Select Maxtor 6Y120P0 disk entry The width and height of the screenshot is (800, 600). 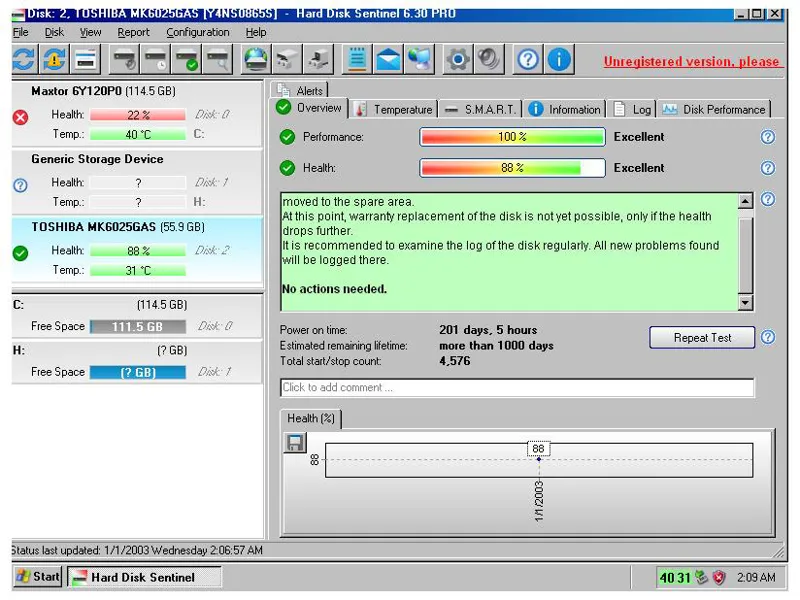137,113
